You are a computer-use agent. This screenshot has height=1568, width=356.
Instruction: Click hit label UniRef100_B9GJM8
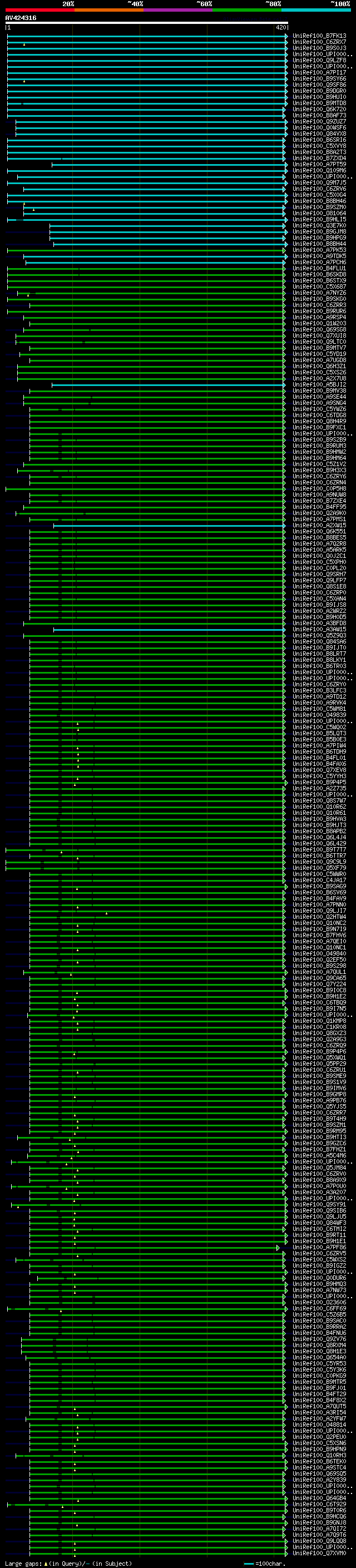pos(319,232)
